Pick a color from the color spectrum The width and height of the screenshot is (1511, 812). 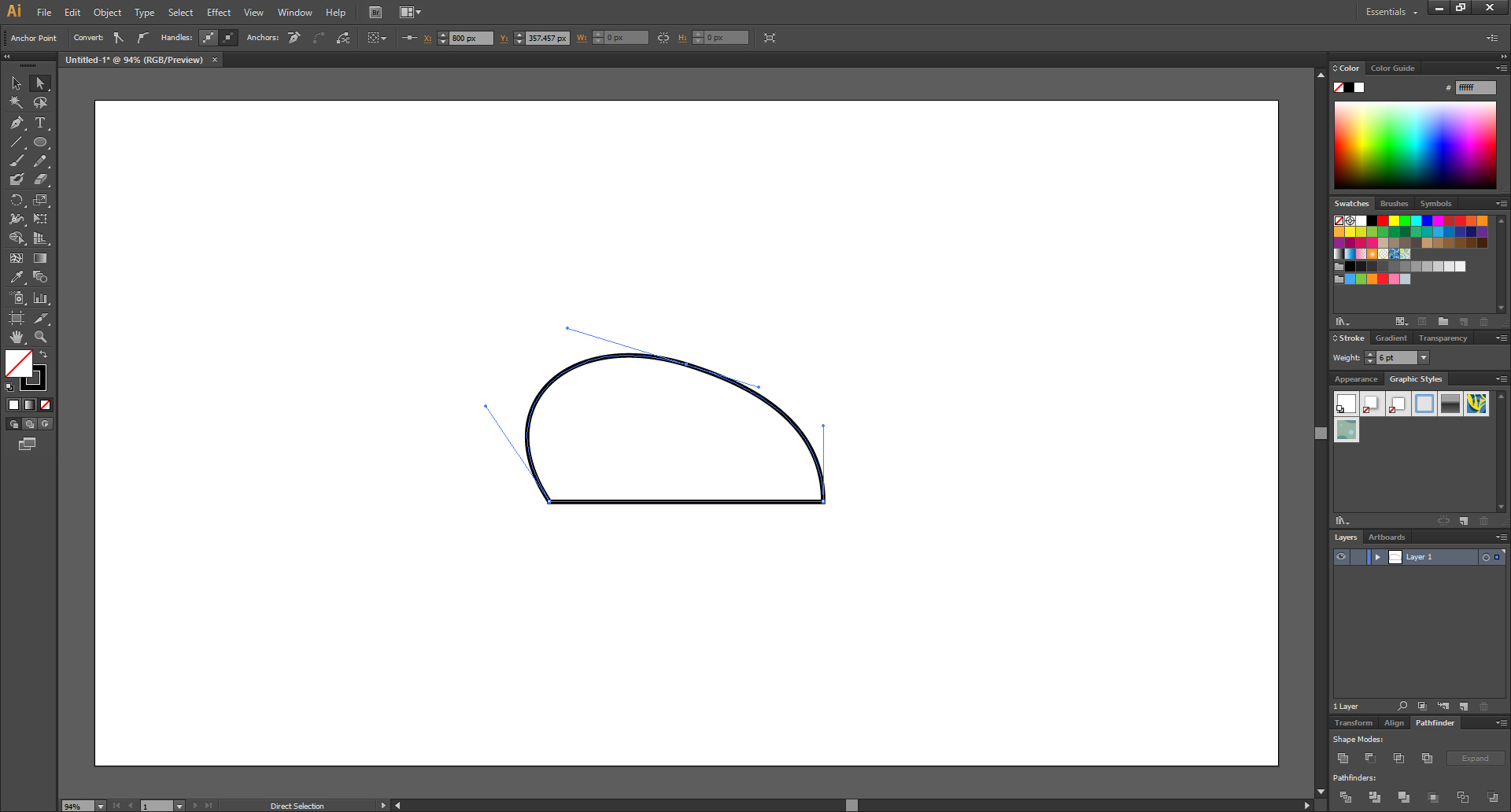point(1415,145)
